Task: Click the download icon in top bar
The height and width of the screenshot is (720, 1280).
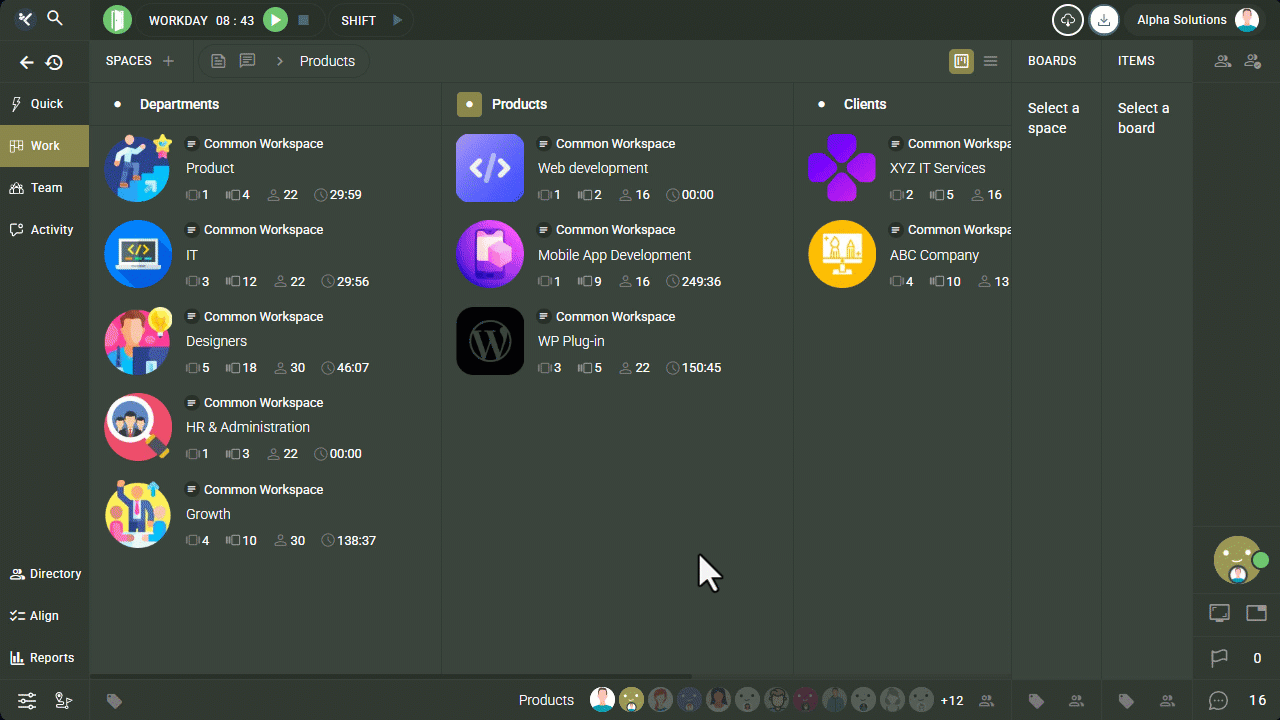Action: [1104, 20]
